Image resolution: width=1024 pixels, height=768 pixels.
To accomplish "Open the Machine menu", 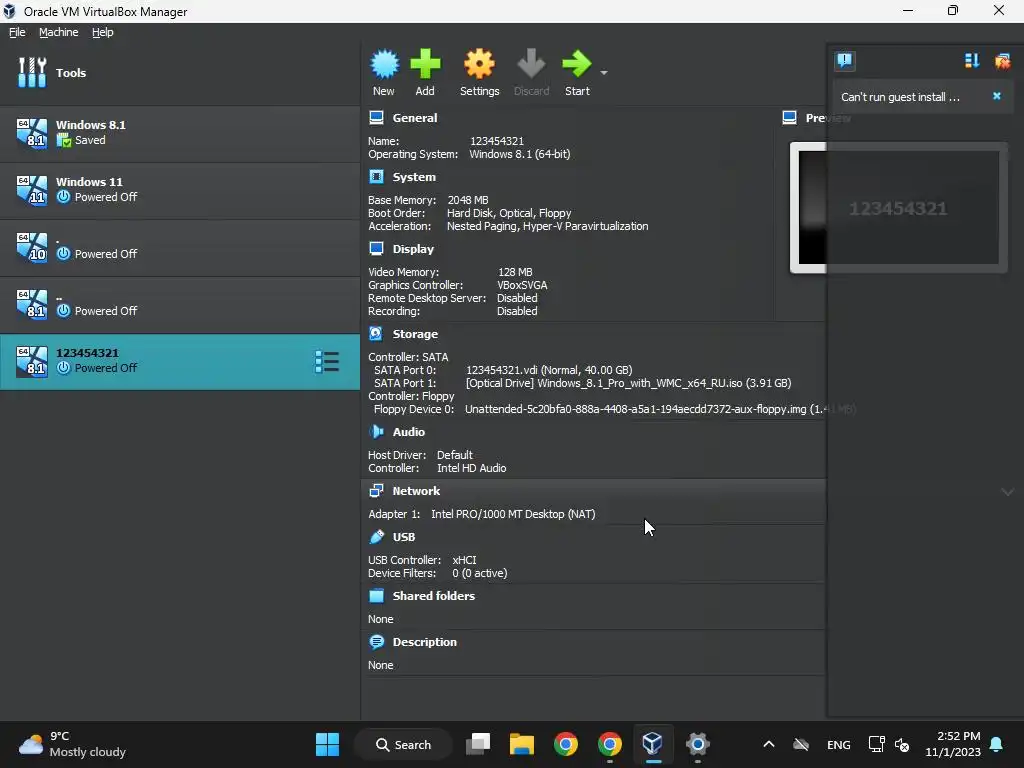I will coord(58,32).
